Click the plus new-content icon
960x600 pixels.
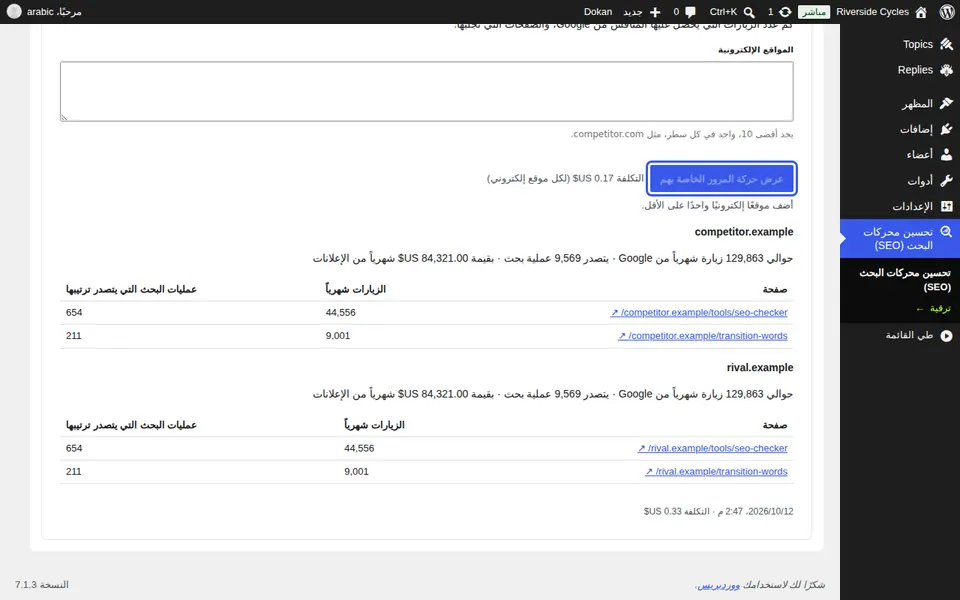tap(655, 12)
